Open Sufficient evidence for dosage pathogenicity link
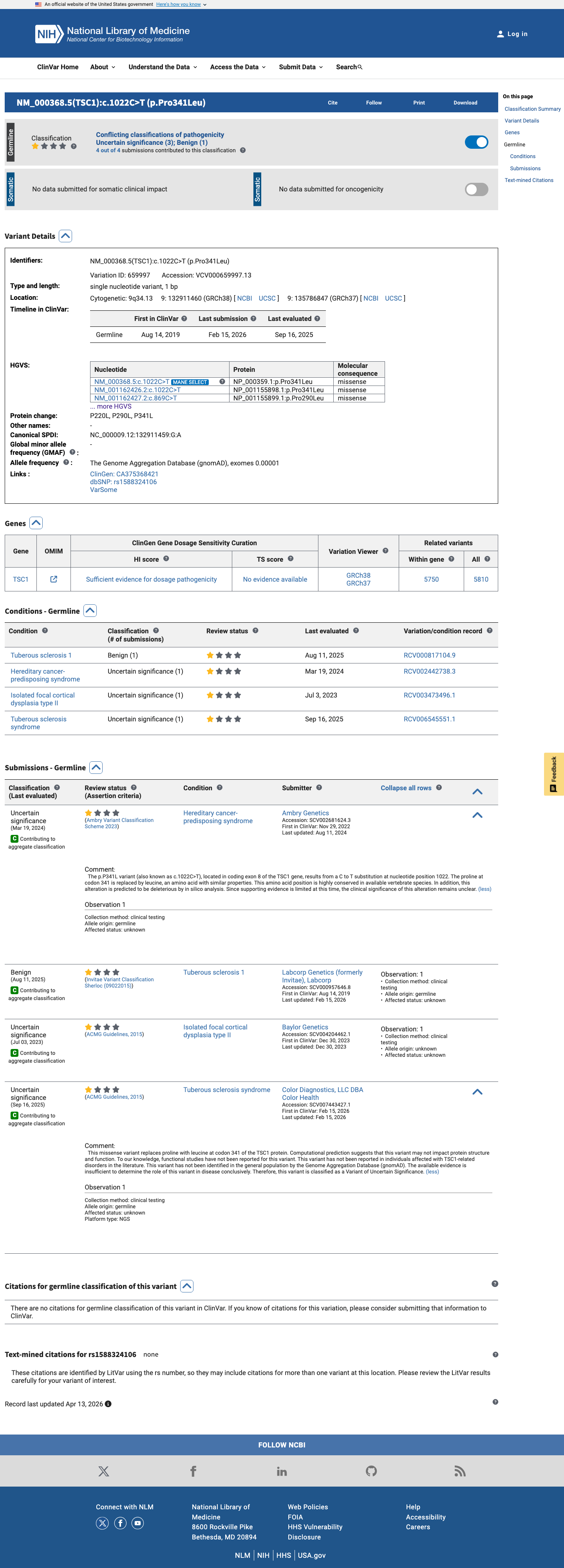 point(151,579)
